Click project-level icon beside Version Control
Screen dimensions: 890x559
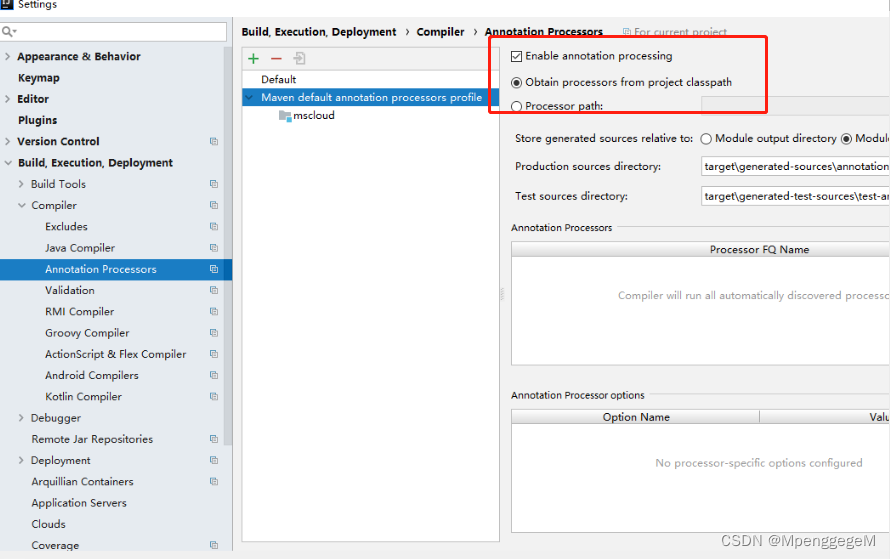214,141
